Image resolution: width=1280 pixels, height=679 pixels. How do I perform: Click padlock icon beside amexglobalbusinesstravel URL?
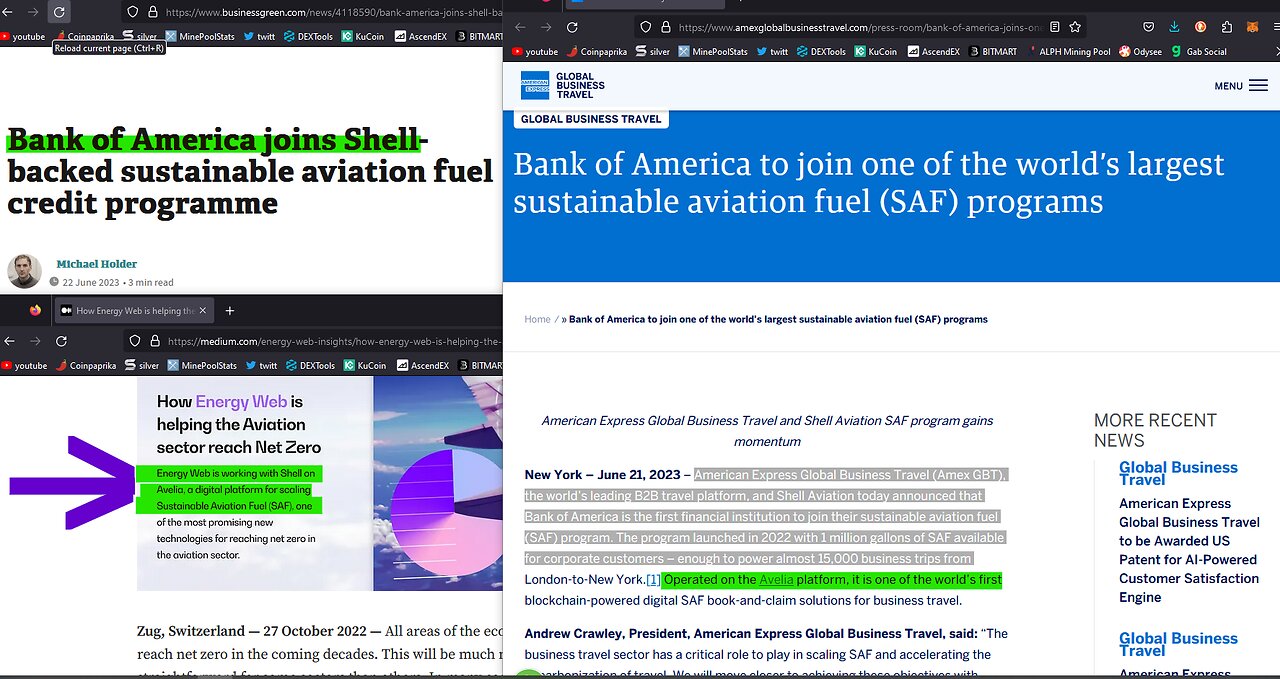pyautogui.click(x=665, y=27)
